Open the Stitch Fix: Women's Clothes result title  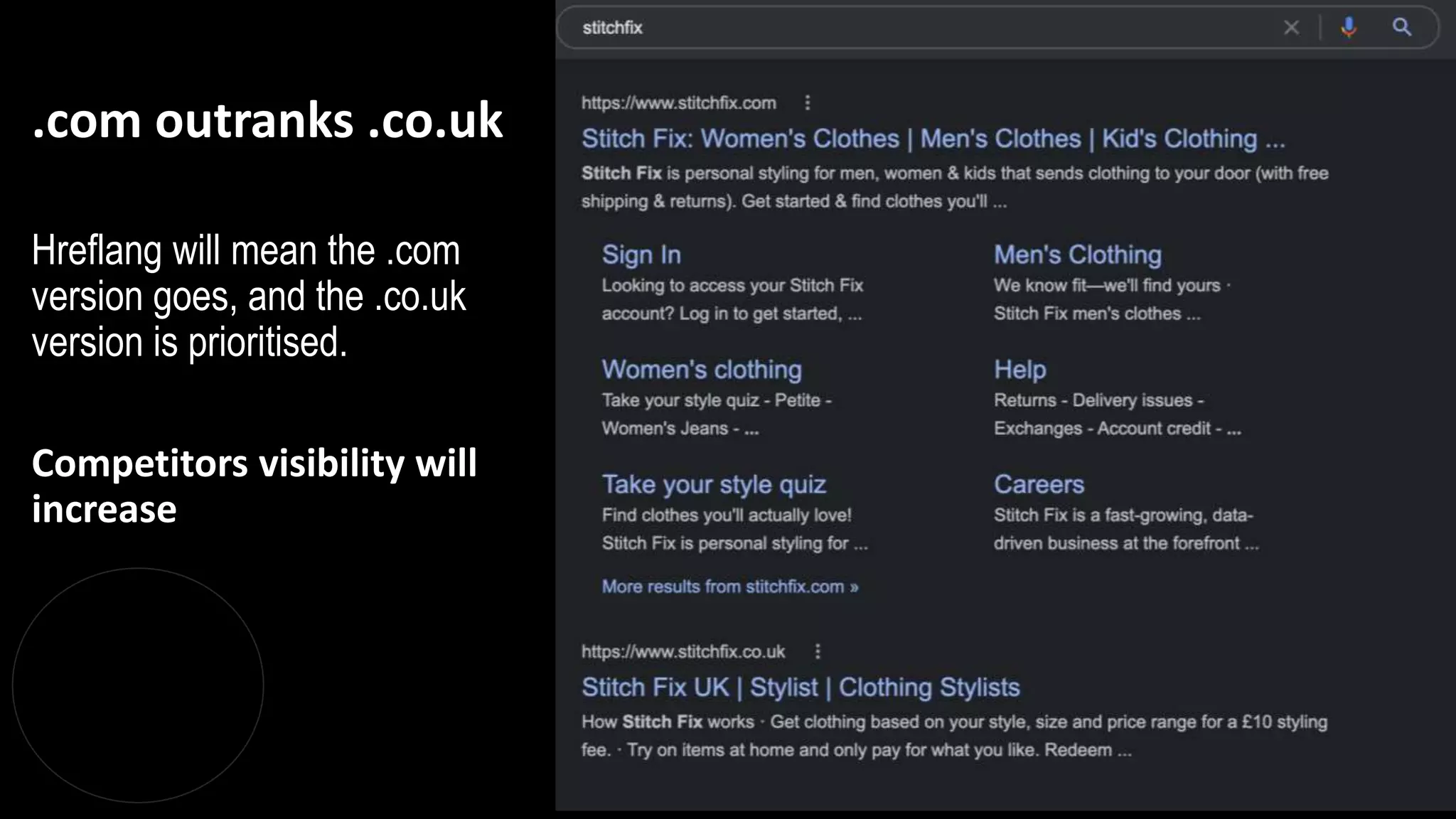click(933, 139)
